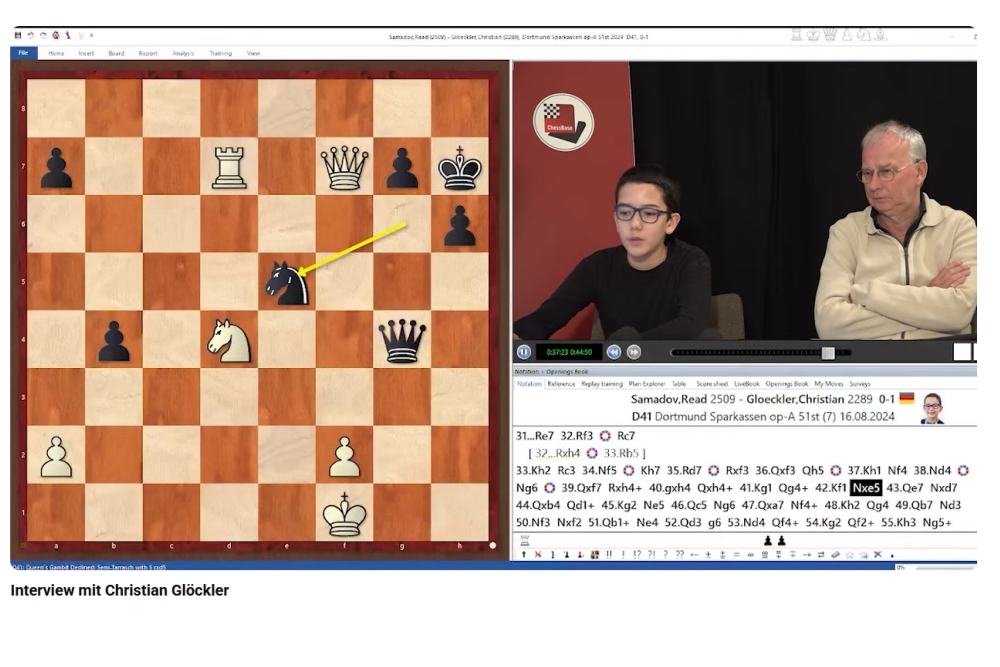Image resolution: width=1000 pixels, height=667 pixels.
Task: Click the undo icon in quick access toolbar
Action: click(x=31, y=36)
